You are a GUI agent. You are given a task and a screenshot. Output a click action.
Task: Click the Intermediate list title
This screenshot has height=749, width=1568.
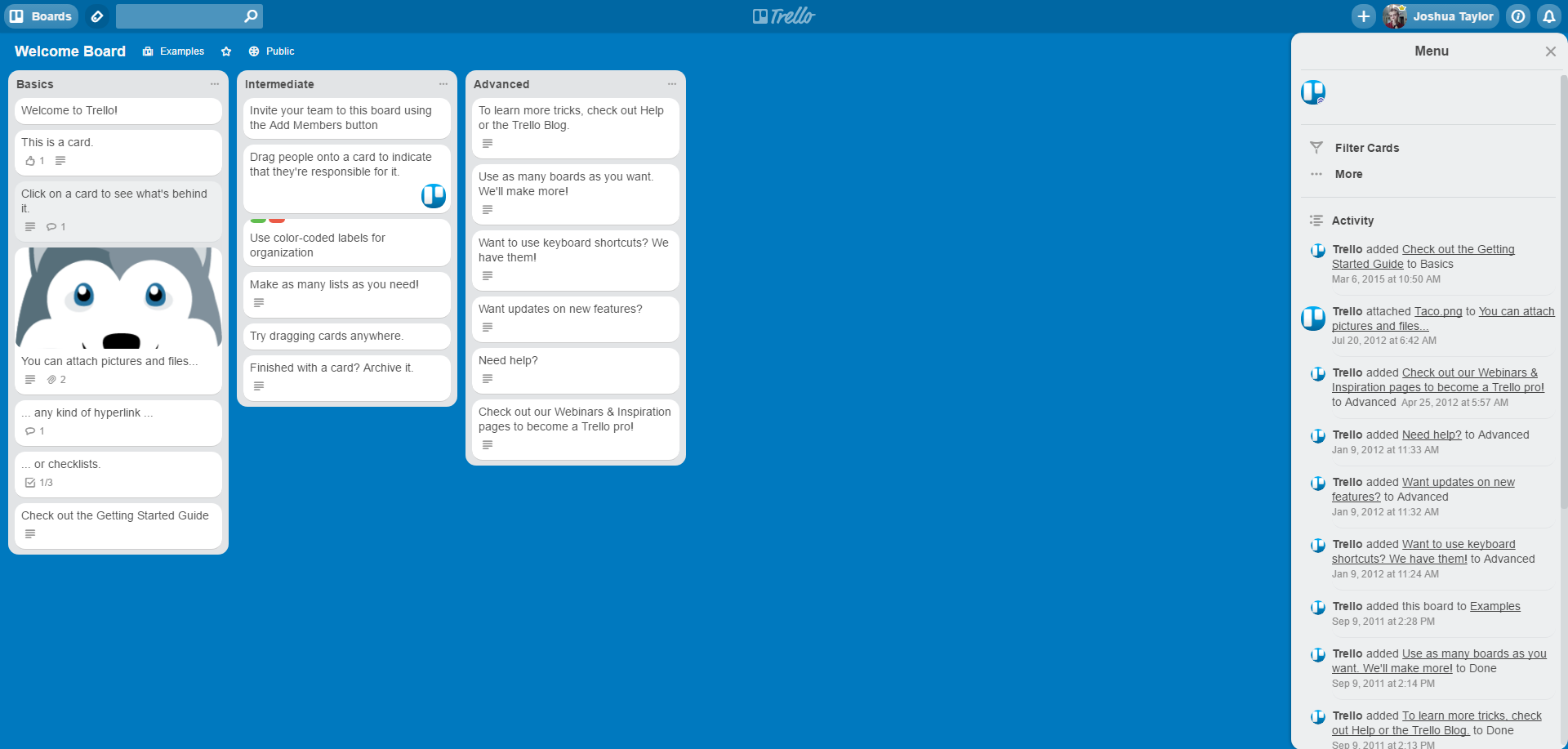(279, 84)
